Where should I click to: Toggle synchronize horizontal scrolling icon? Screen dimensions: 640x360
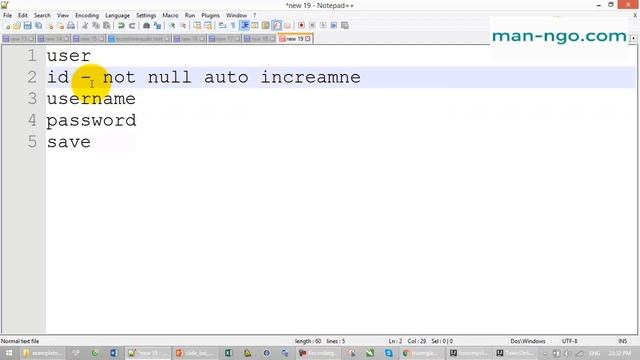208,26
